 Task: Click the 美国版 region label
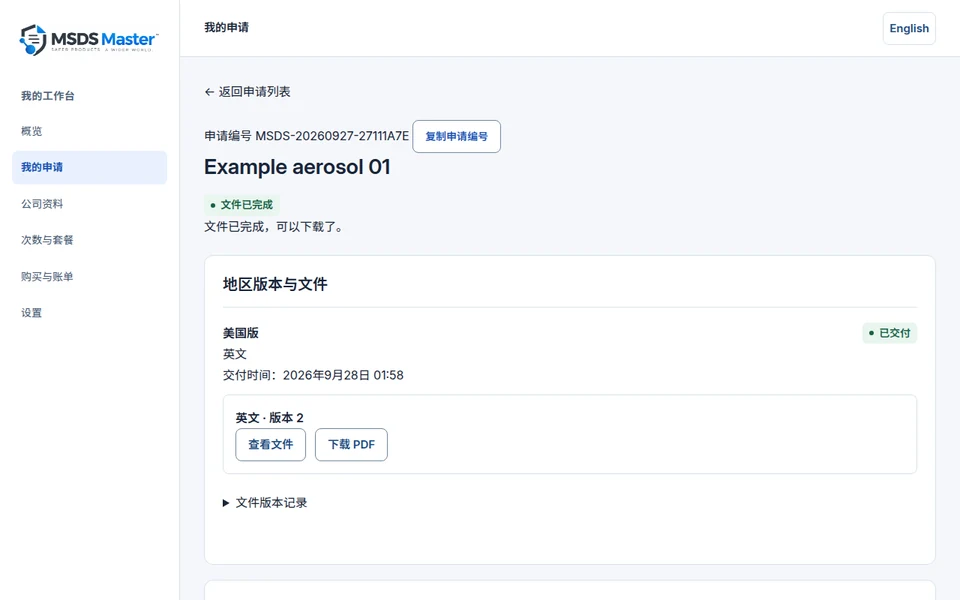tap(241, 333)
